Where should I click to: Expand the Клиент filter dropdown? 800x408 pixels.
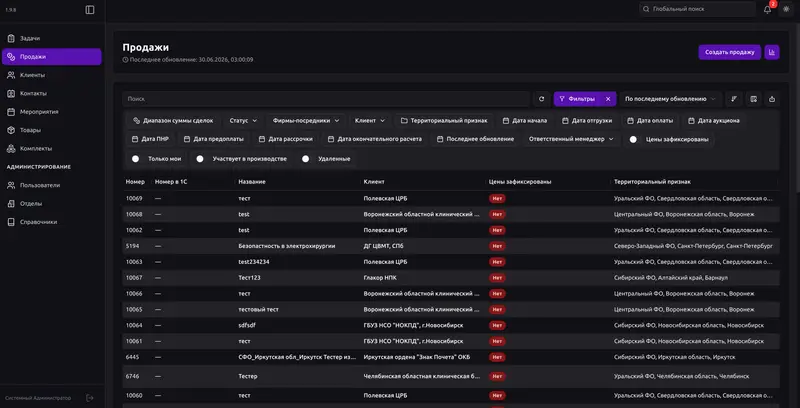(370, 121)
